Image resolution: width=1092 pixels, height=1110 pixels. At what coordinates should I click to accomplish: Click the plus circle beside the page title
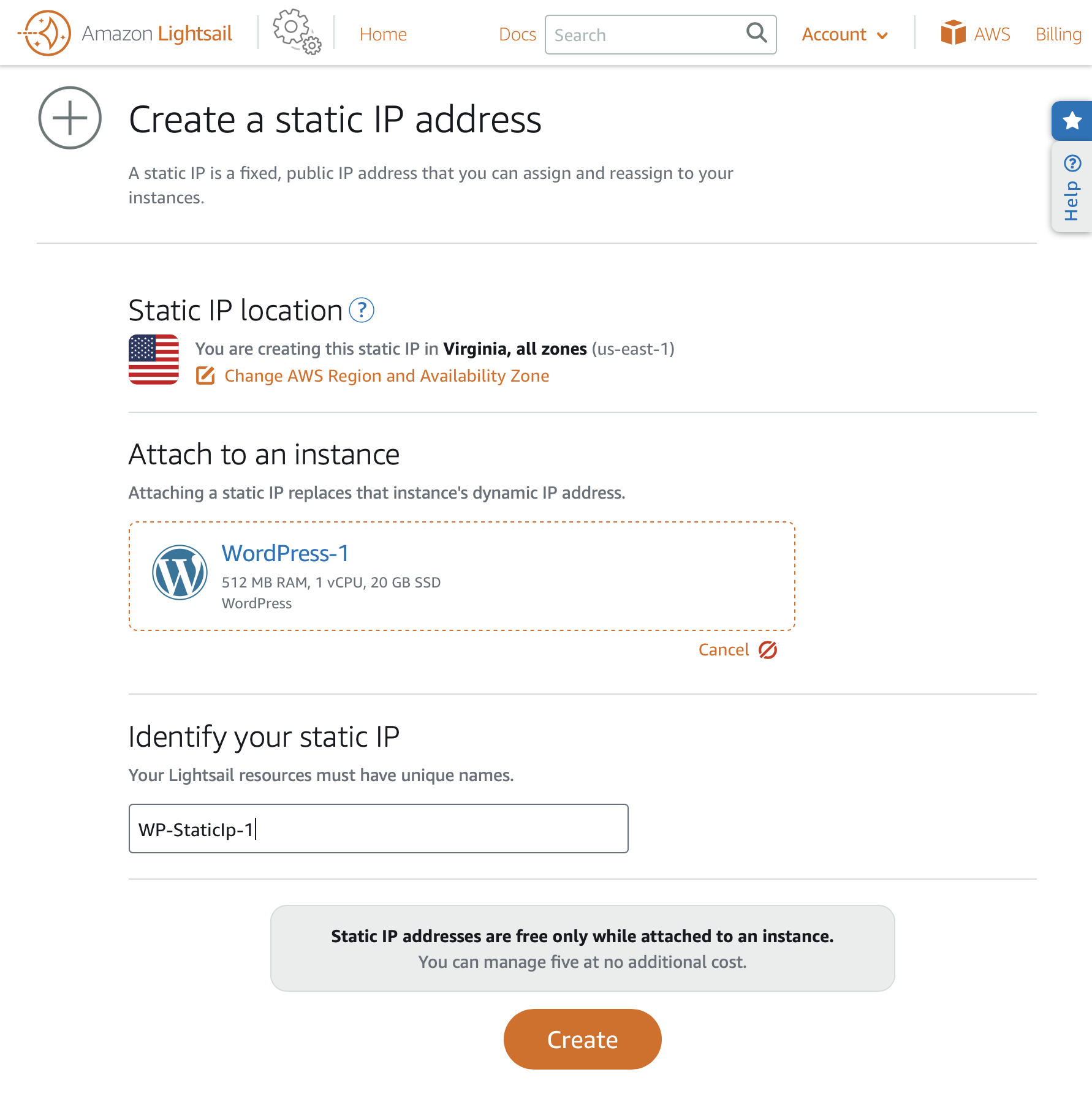tap(69, 118)
